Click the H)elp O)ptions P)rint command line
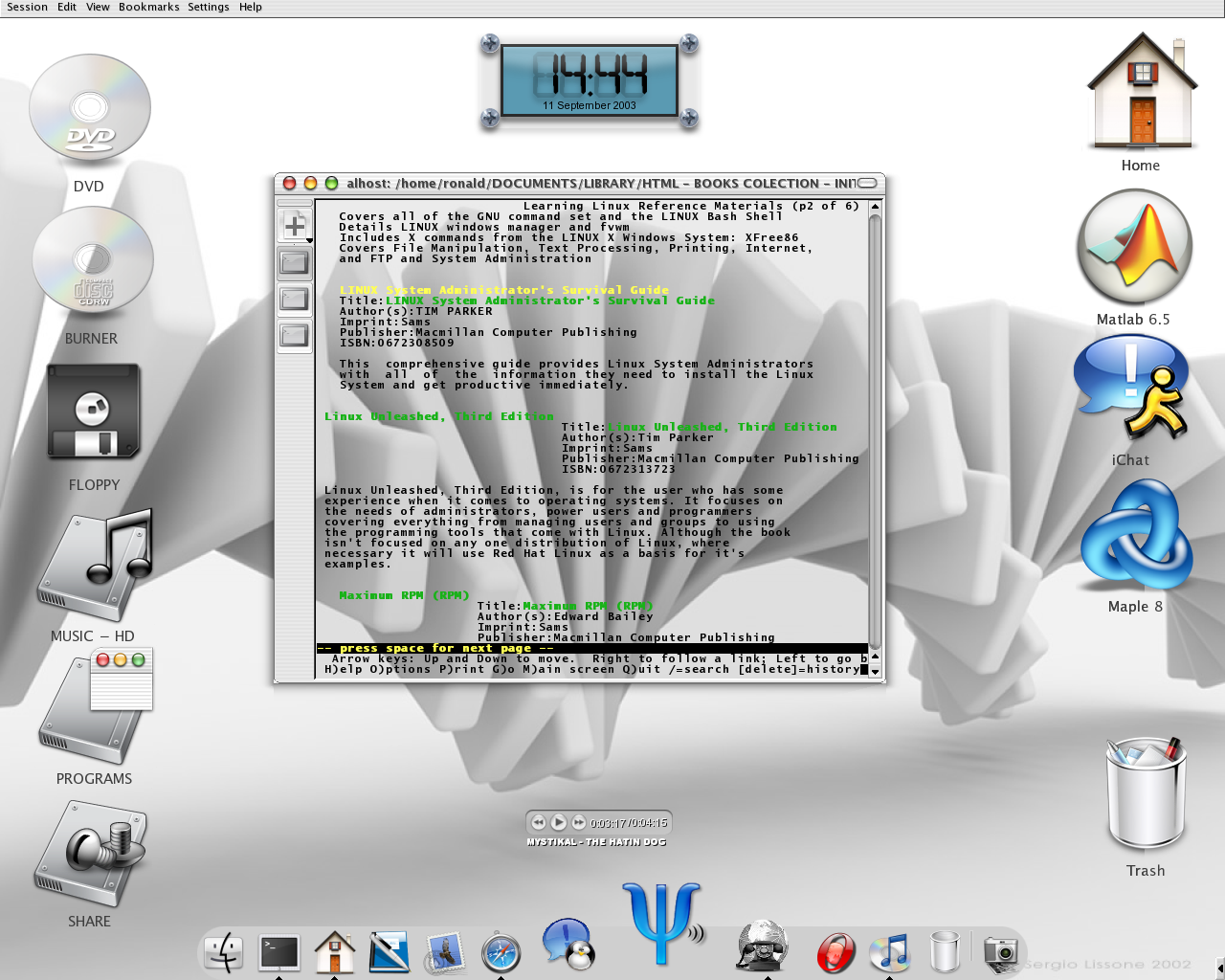1225x980 pixels. [x=592, y=669]
